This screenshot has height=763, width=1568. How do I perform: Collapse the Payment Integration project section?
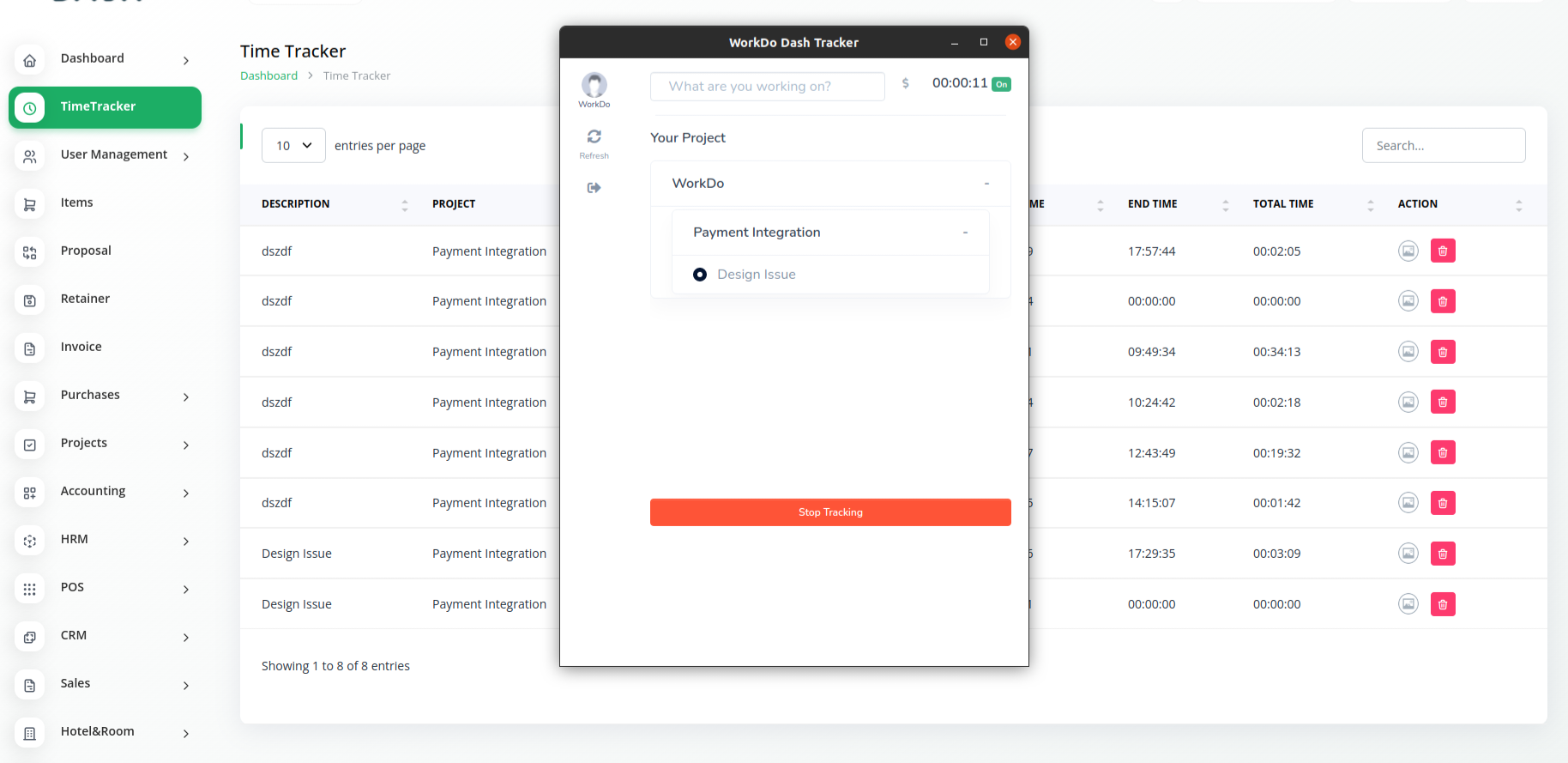point(965,233)
